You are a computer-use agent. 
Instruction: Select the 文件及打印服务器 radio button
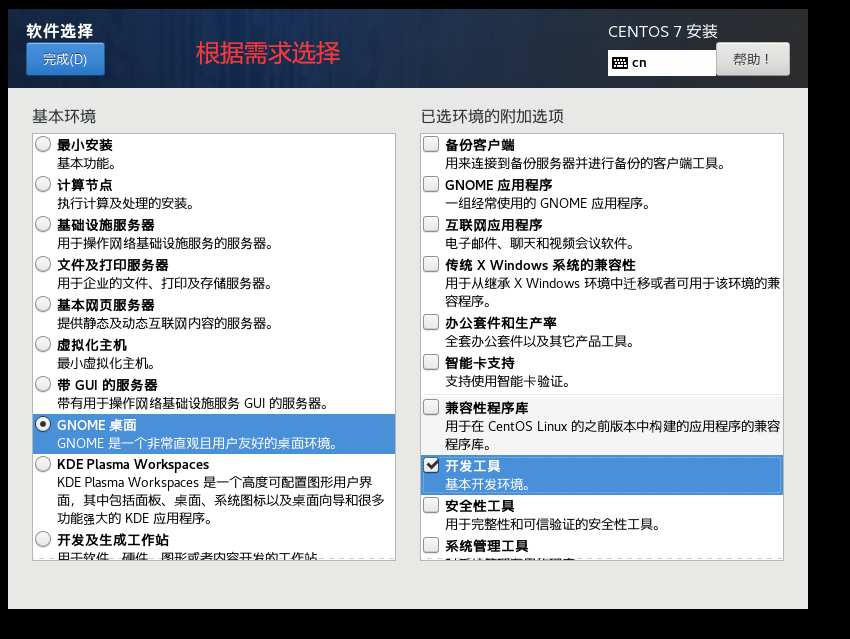(x=43, y=264)
